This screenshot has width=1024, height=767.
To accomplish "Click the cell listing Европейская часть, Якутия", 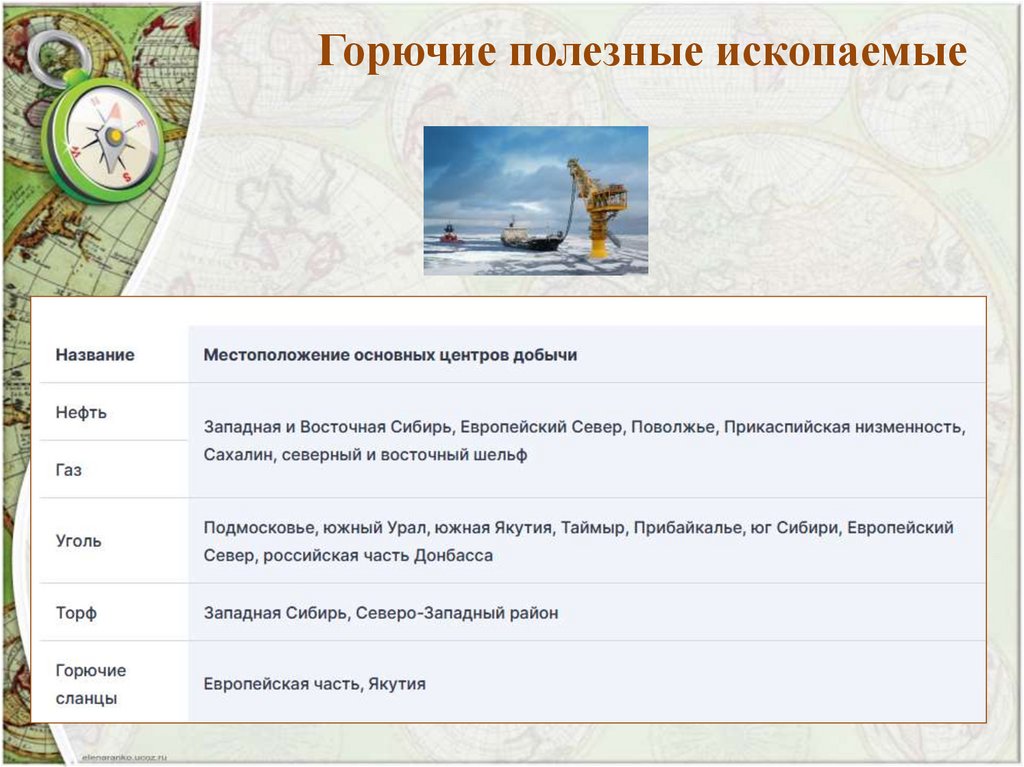I will [x=314, y=684].
